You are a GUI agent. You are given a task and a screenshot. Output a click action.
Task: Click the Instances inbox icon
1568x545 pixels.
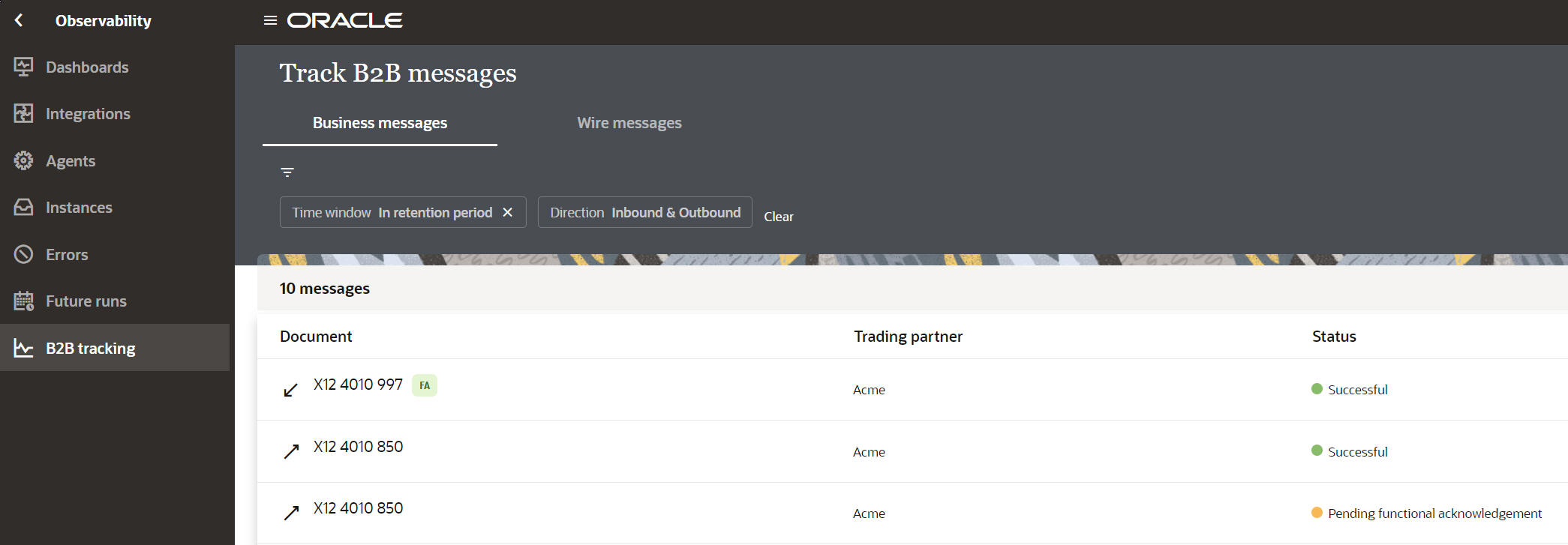pos(23,208)
